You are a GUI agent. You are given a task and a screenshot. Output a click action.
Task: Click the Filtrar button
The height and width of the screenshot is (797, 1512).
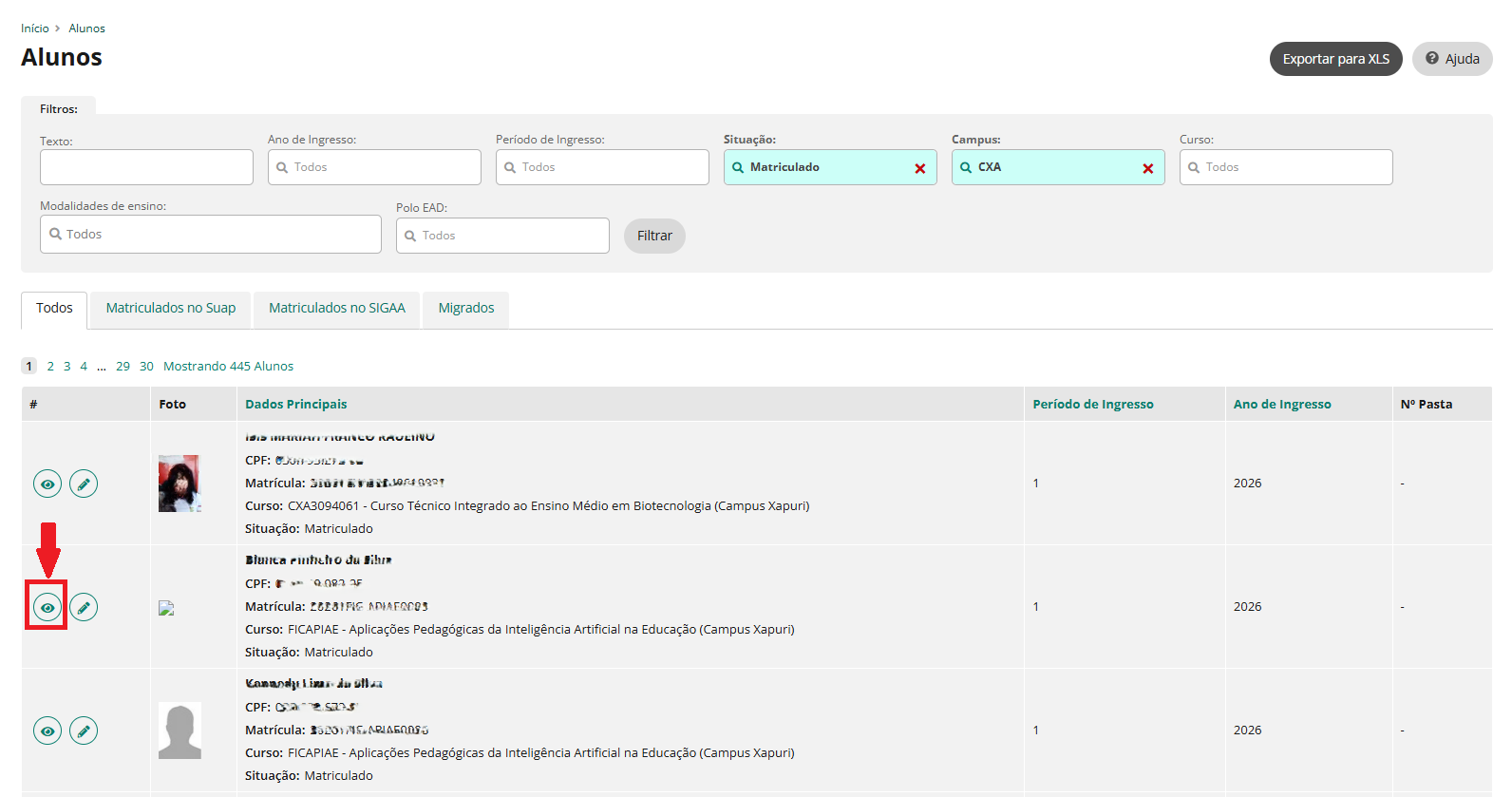tap(654, 236)
